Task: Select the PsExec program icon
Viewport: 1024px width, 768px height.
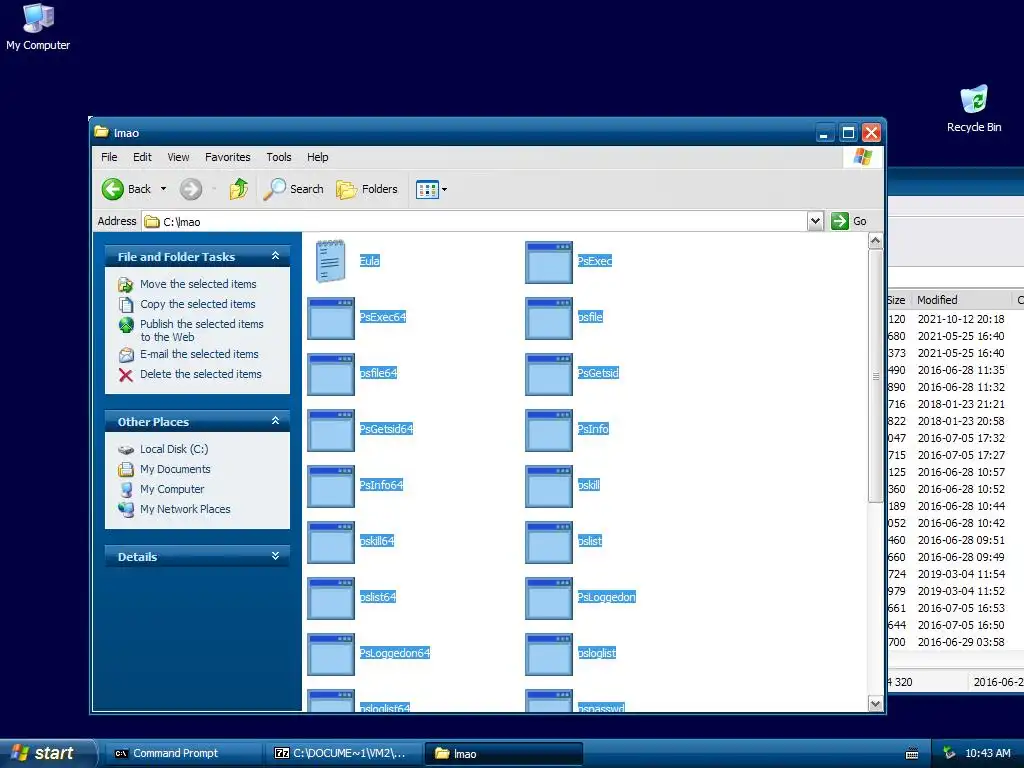Action: click(x=549, y=263)
